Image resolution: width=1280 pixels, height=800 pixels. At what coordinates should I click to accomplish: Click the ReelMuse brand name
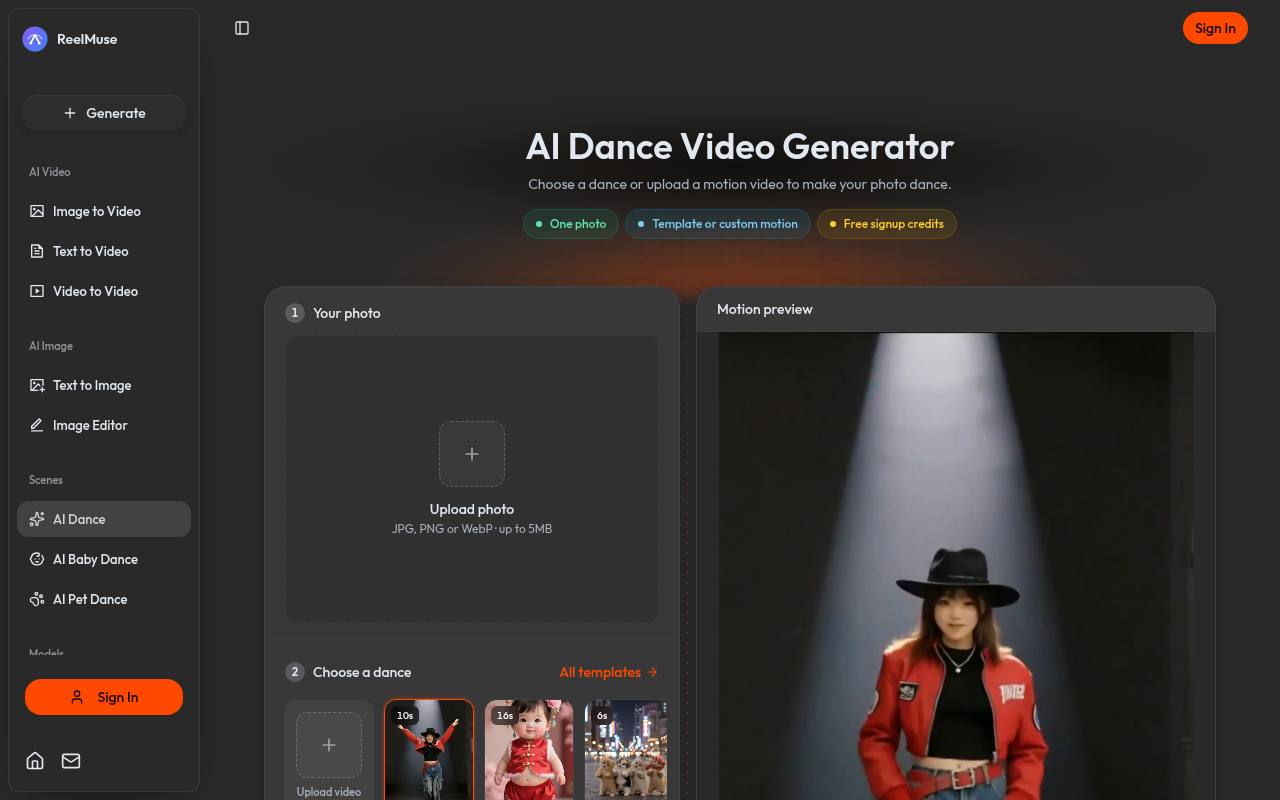[87, 39]
